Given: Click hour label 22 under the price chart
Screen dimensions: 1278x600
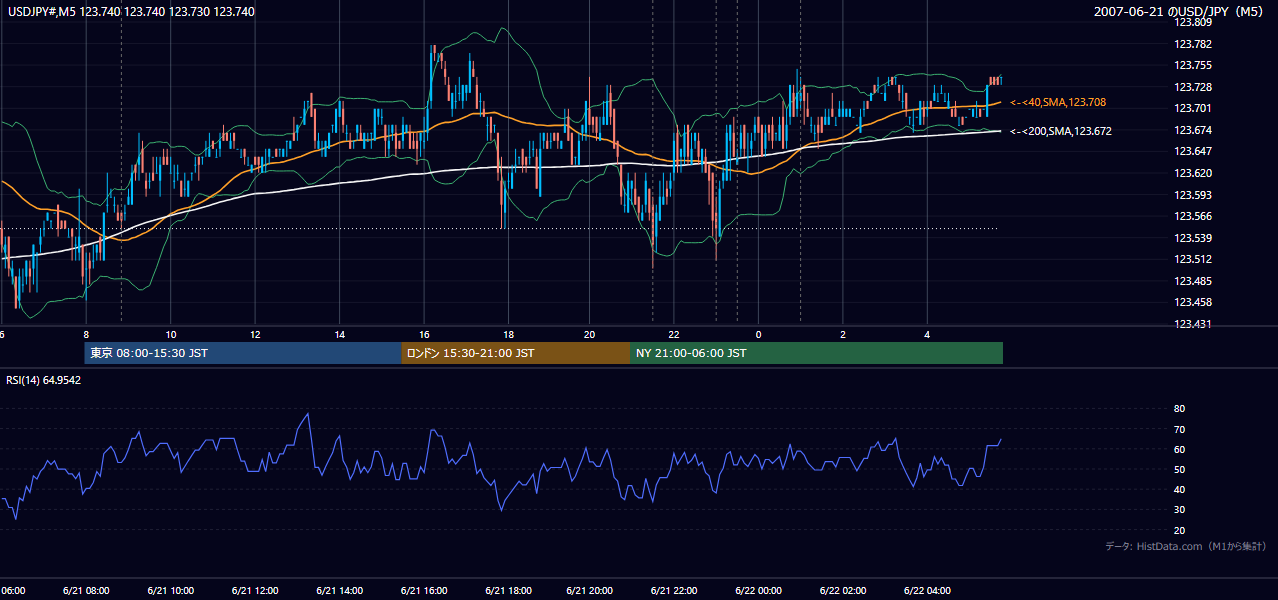Looking at the screenshot, I should pos(674,334).
